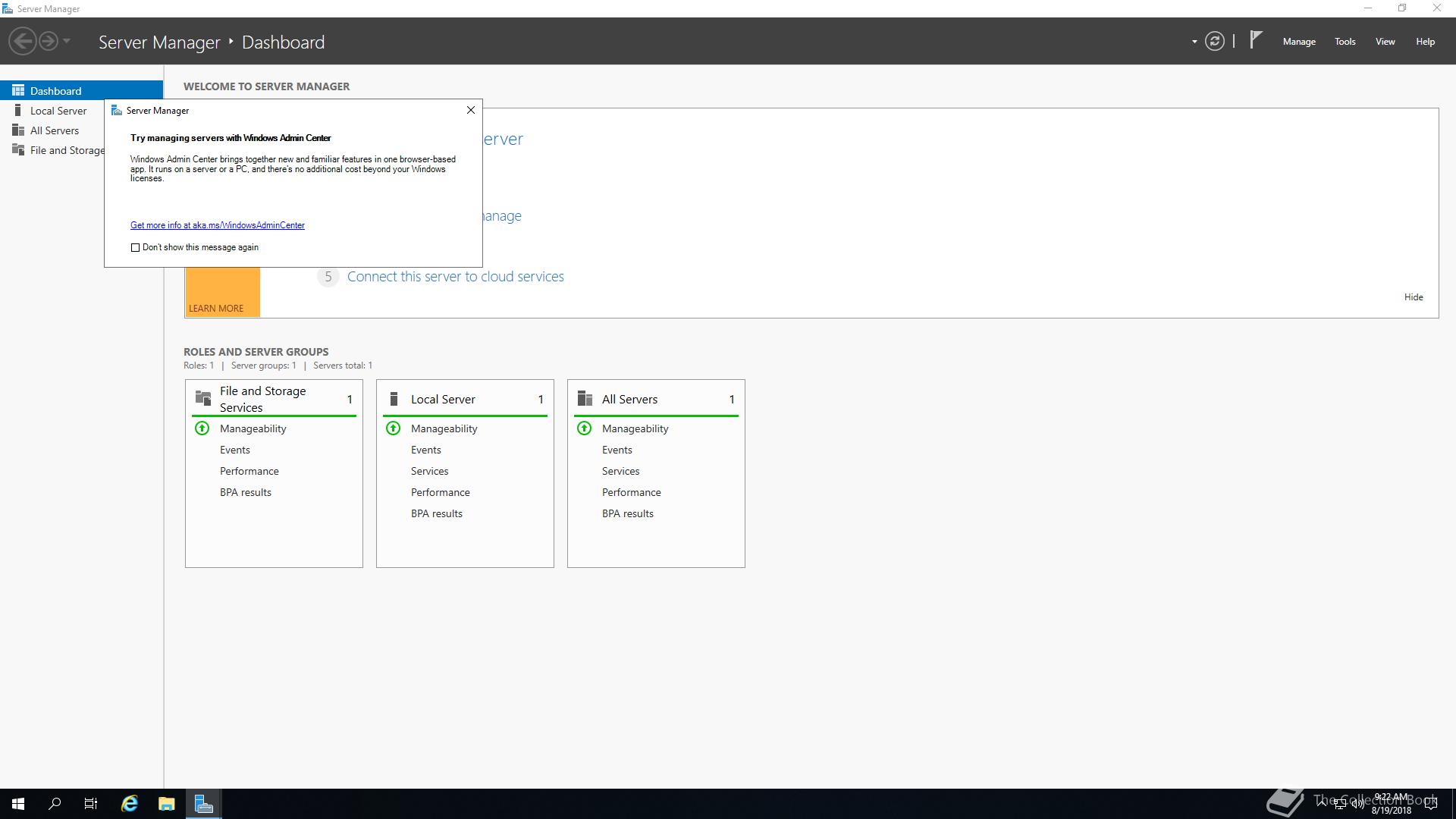Screen dimensions: 1456x819
Task: Open Manageability in Local Server tile
Action: click(x=444, y=428)
